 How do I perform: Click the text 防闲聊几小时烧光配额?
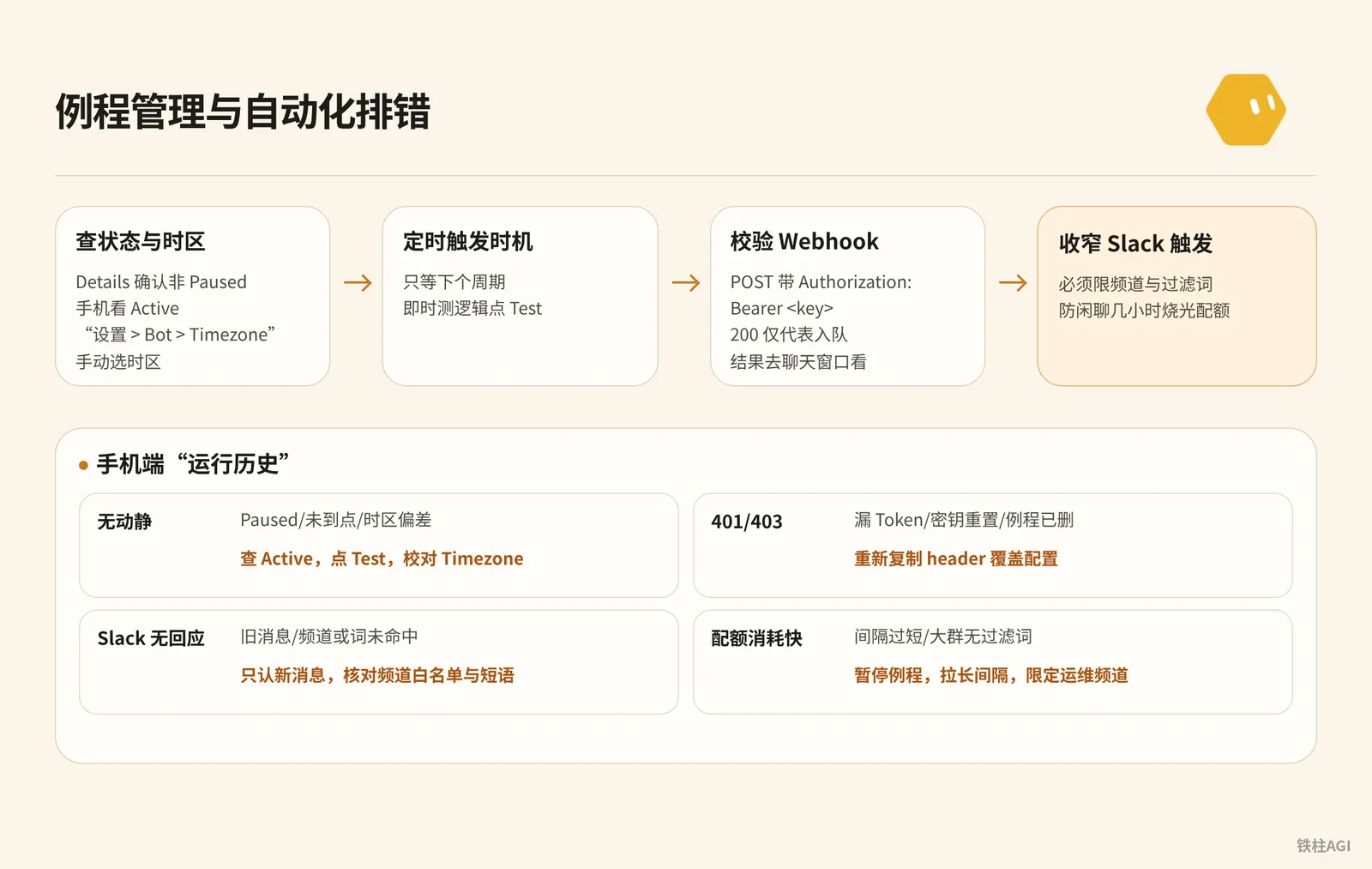(x=1144, y=311)
